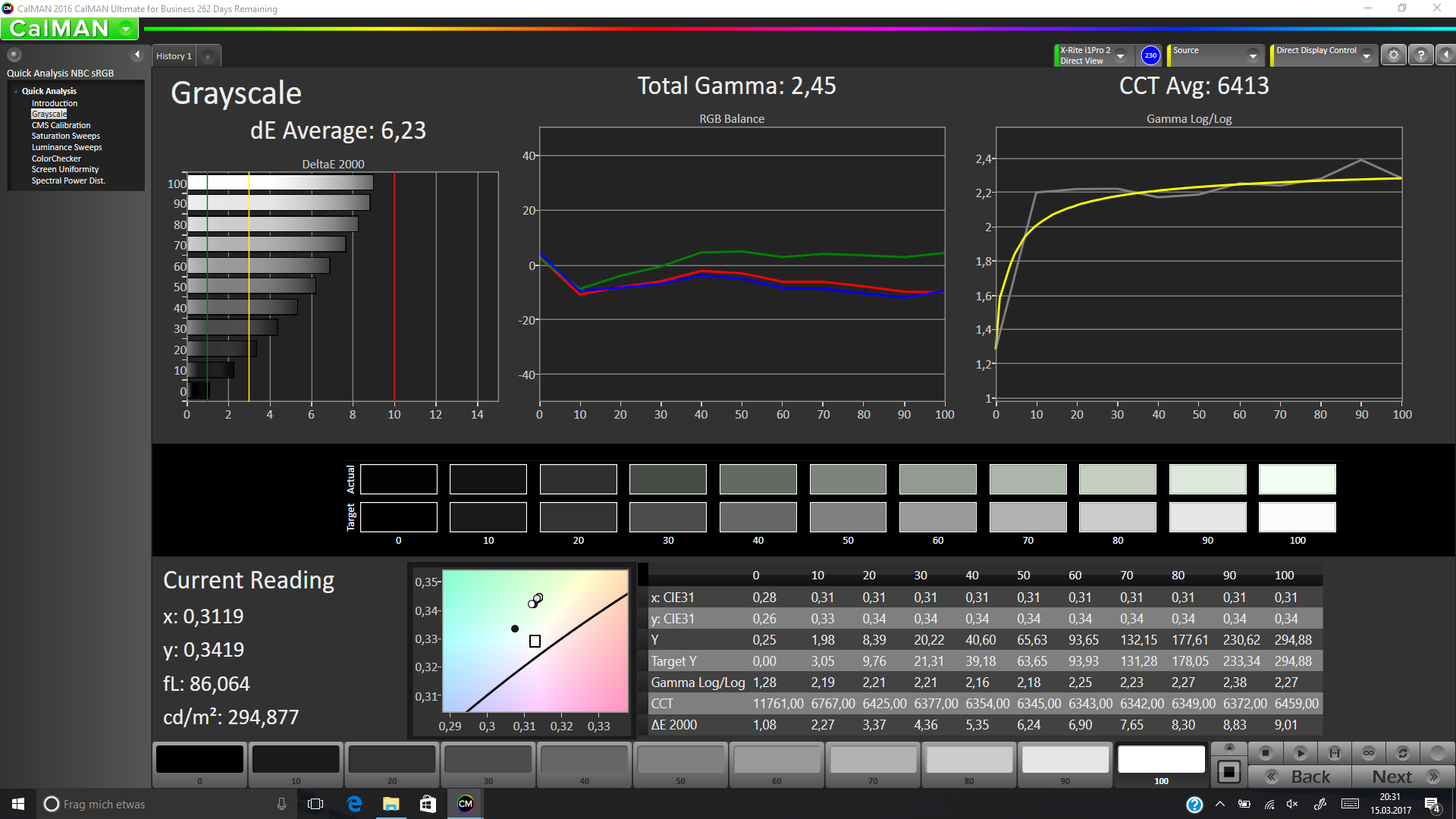Click the bracketed read-range icon
This screenshot has height=819, width=1456.
click(1334, 753)
